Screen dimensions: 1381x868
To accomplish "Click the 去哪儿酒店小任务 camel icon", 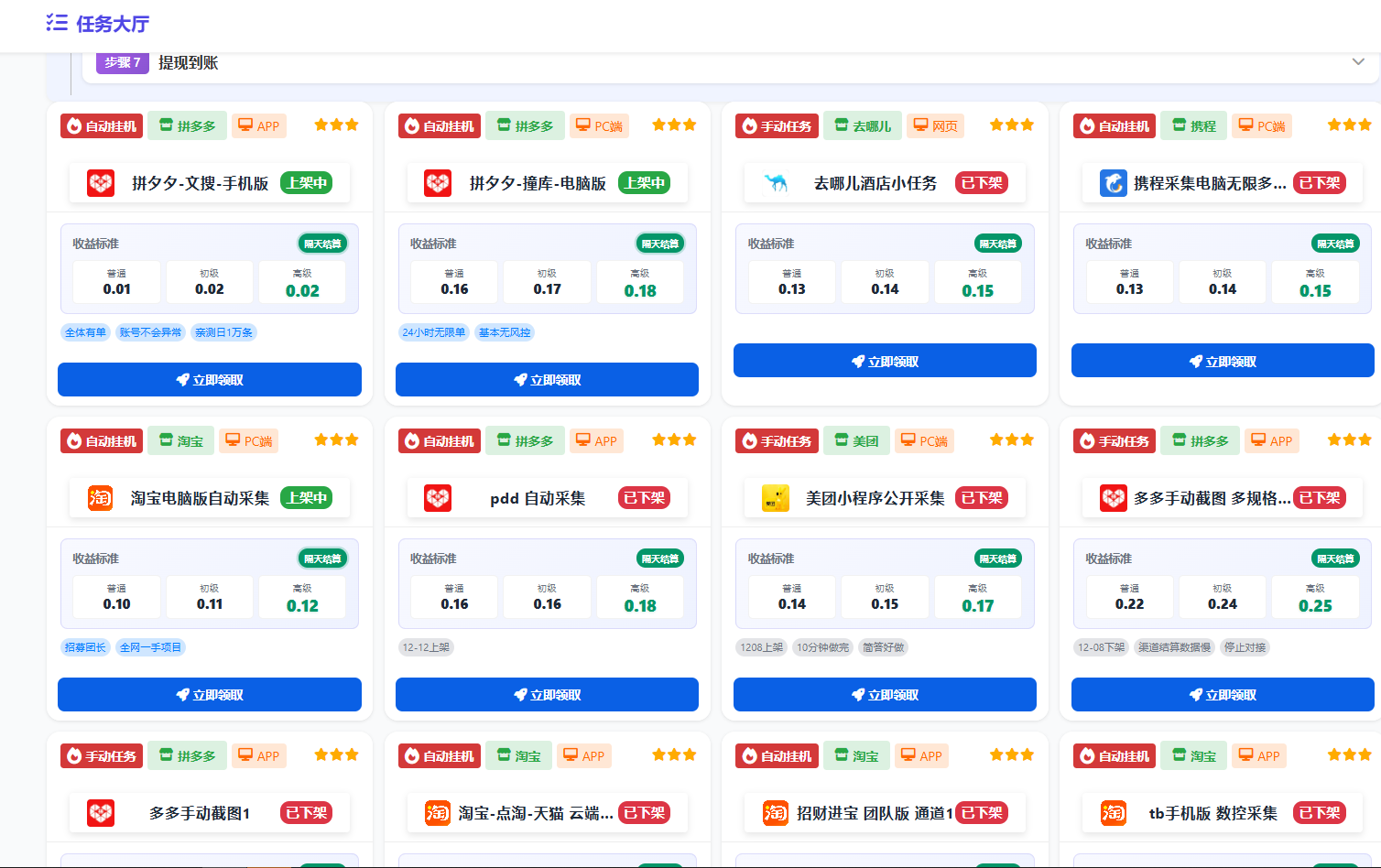I will (x=776, y=183).
